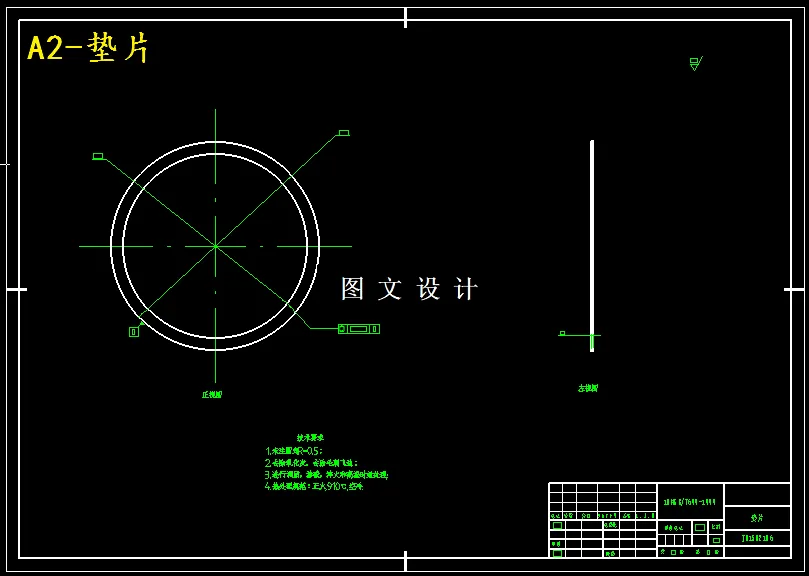
Task: Select note line 1 containing "R-0.5"
Action: tap(294, 451)
